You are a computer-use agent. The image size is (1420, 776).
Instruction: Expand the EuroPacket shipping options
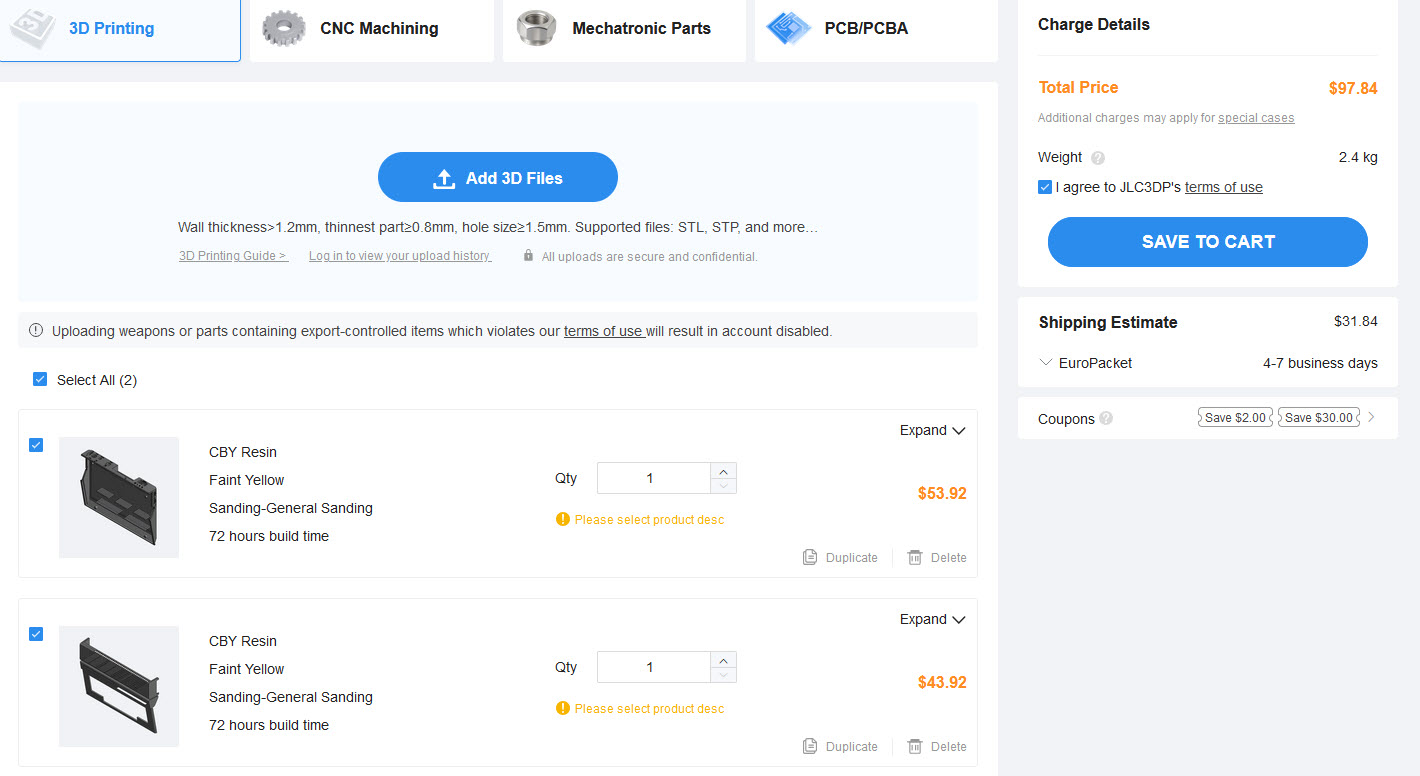[1046, 363]
